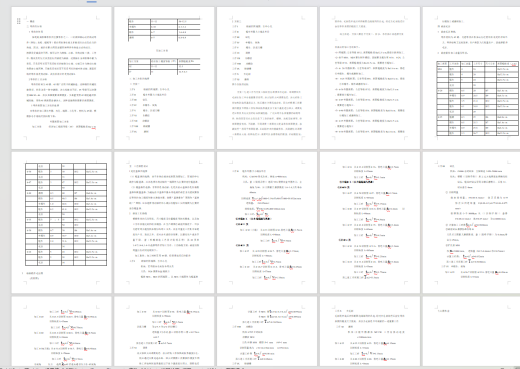Open the page filled by a large grid table

click(x=61, y=223)
